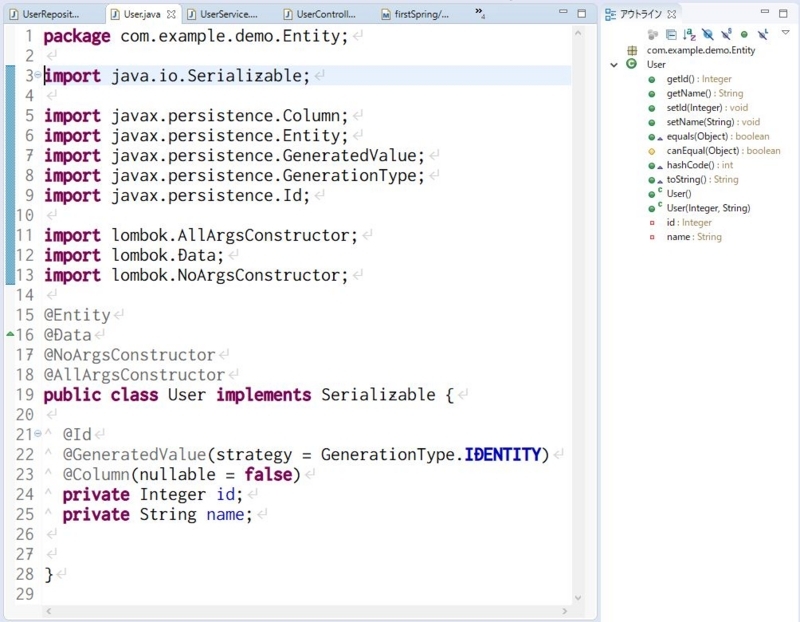800x622 pixels.
Task: Click the false keyword on line 23
Action: click(268, 475)
